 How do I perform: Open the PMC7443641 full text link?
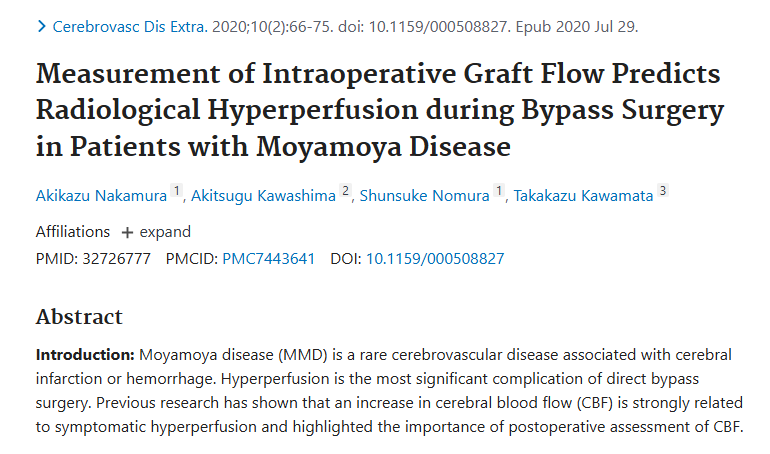269,259
